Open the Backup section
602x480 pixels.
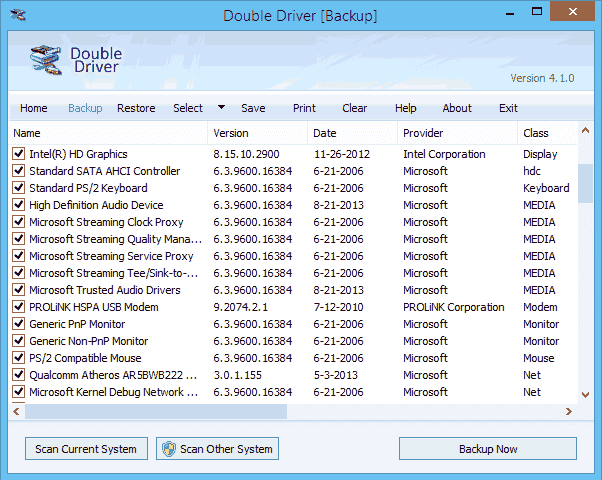[x=85, y=108]
